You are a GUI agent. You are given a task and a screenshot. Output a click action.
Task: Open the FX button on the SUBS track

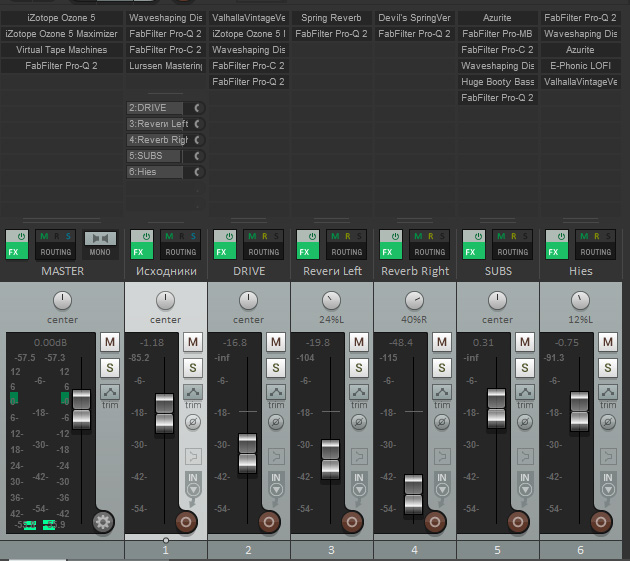click(474, 244)
